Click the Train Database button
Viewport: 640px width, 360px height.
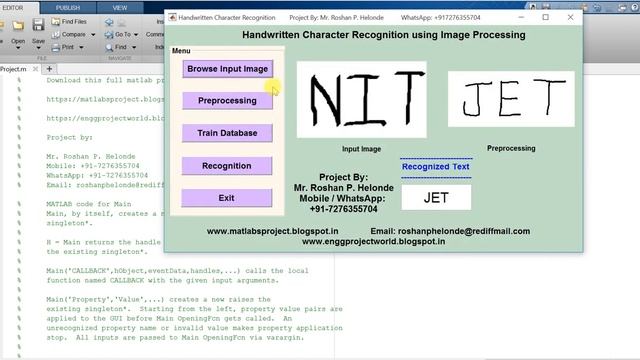click(x=227, y=133)
